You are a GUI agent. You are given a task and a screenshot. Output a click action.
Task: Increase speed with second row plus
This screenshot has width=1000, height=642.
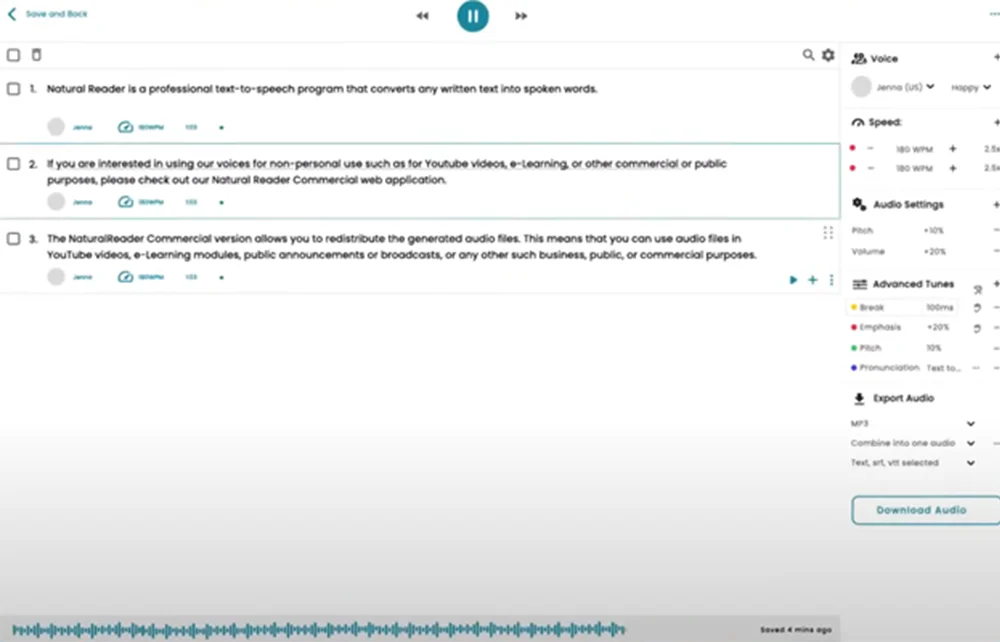[953, 168]
